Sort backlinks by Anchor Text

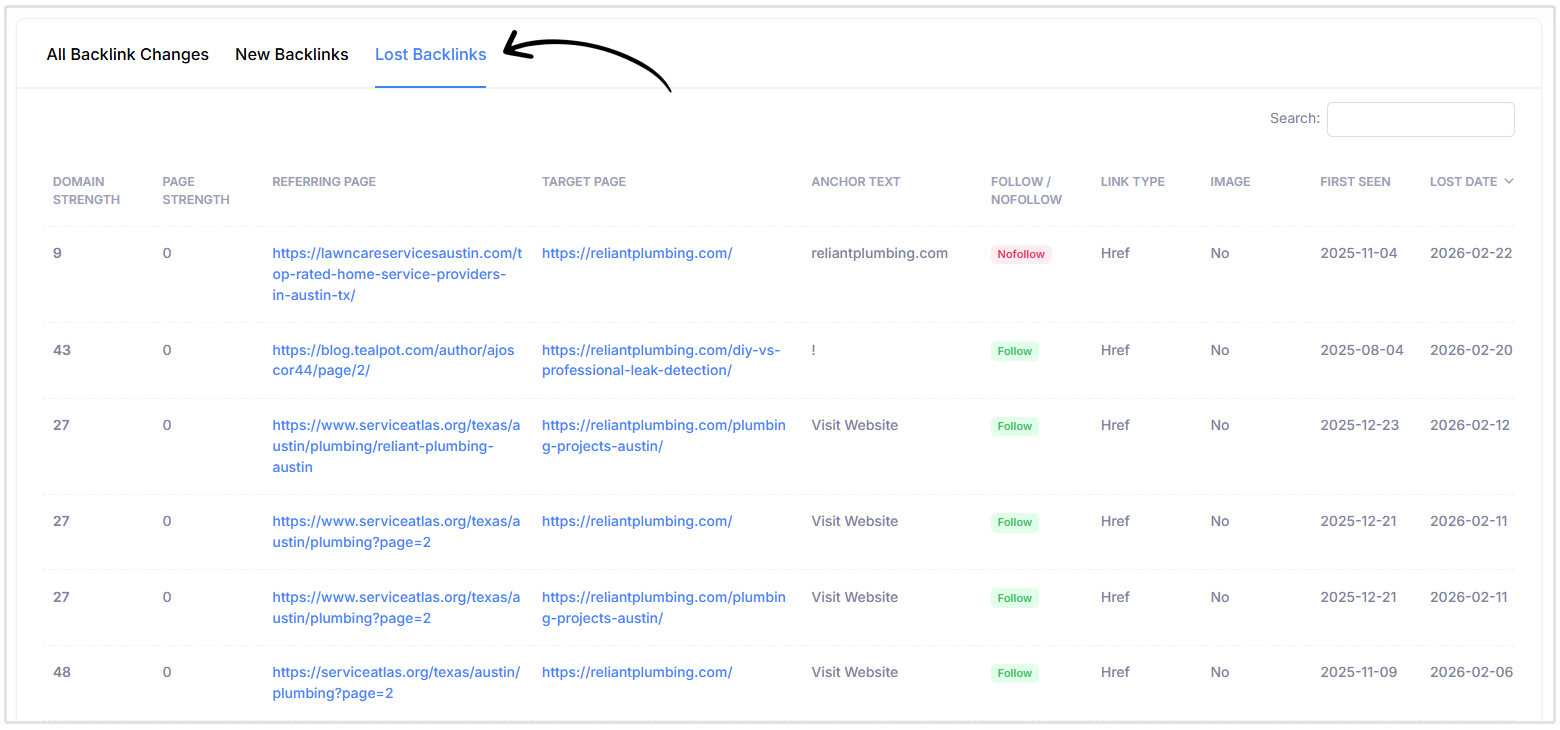point(855,181)
